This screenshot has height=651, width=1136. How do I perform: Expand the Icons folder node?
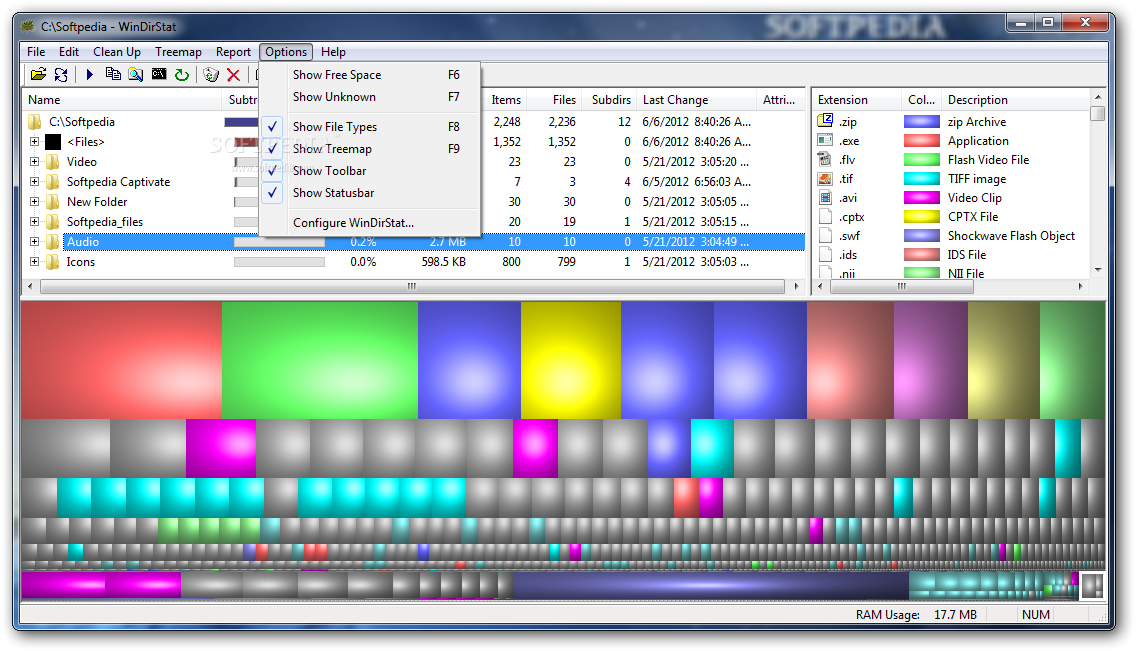[x=34, y=261]
